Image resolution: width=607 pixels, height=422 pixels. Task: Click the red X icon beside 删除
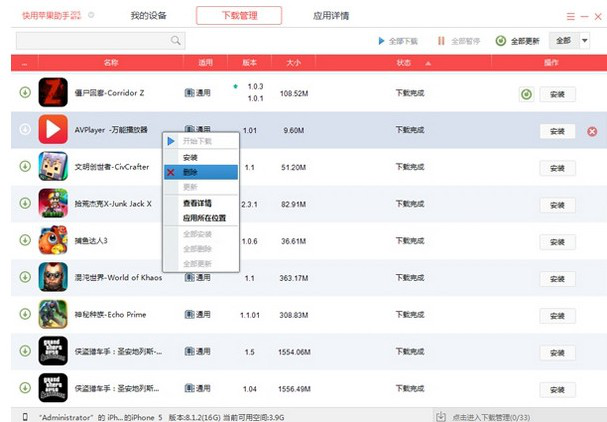pyautogui.click(x=171, y=172)
